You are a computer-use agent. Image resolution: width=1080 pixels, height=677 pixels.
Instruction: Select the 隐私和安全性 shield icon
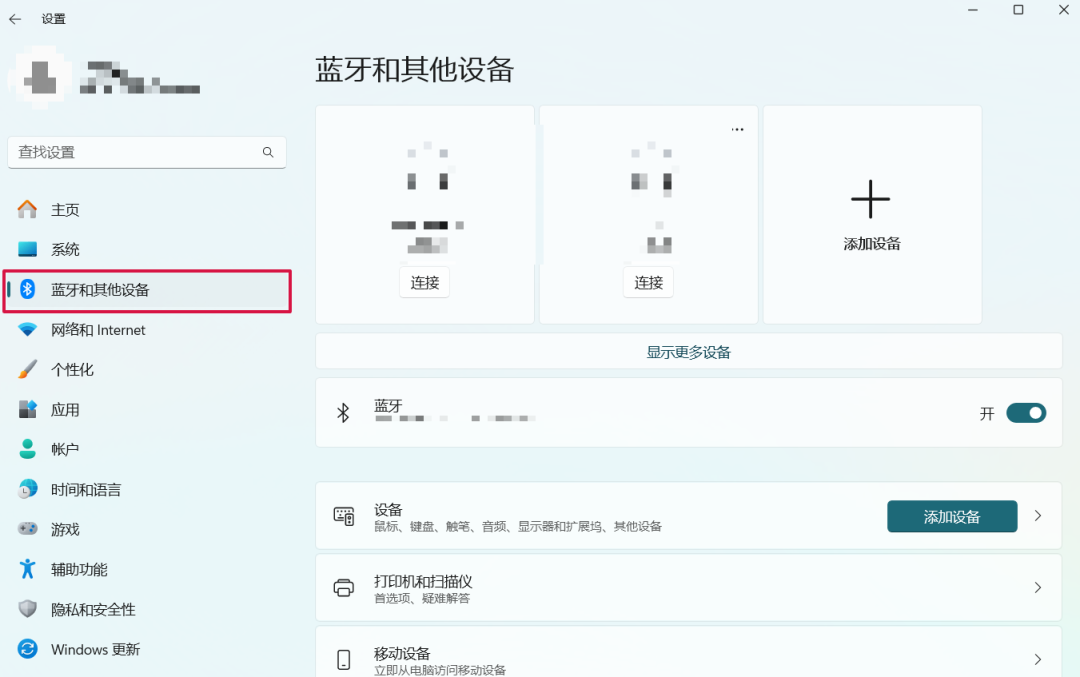tap(27, 609)
